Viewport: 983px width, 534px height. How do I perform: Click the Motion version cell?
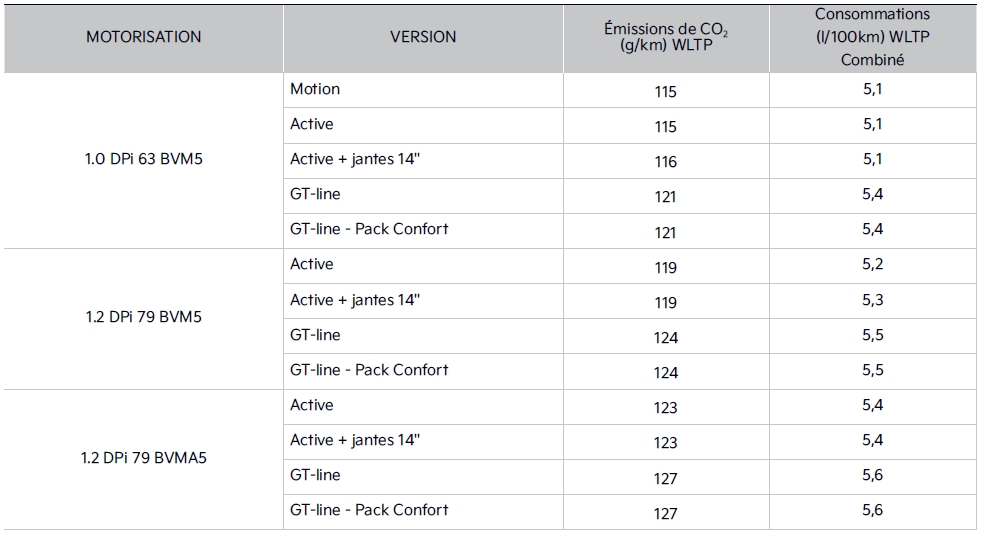tap(316, 89)
